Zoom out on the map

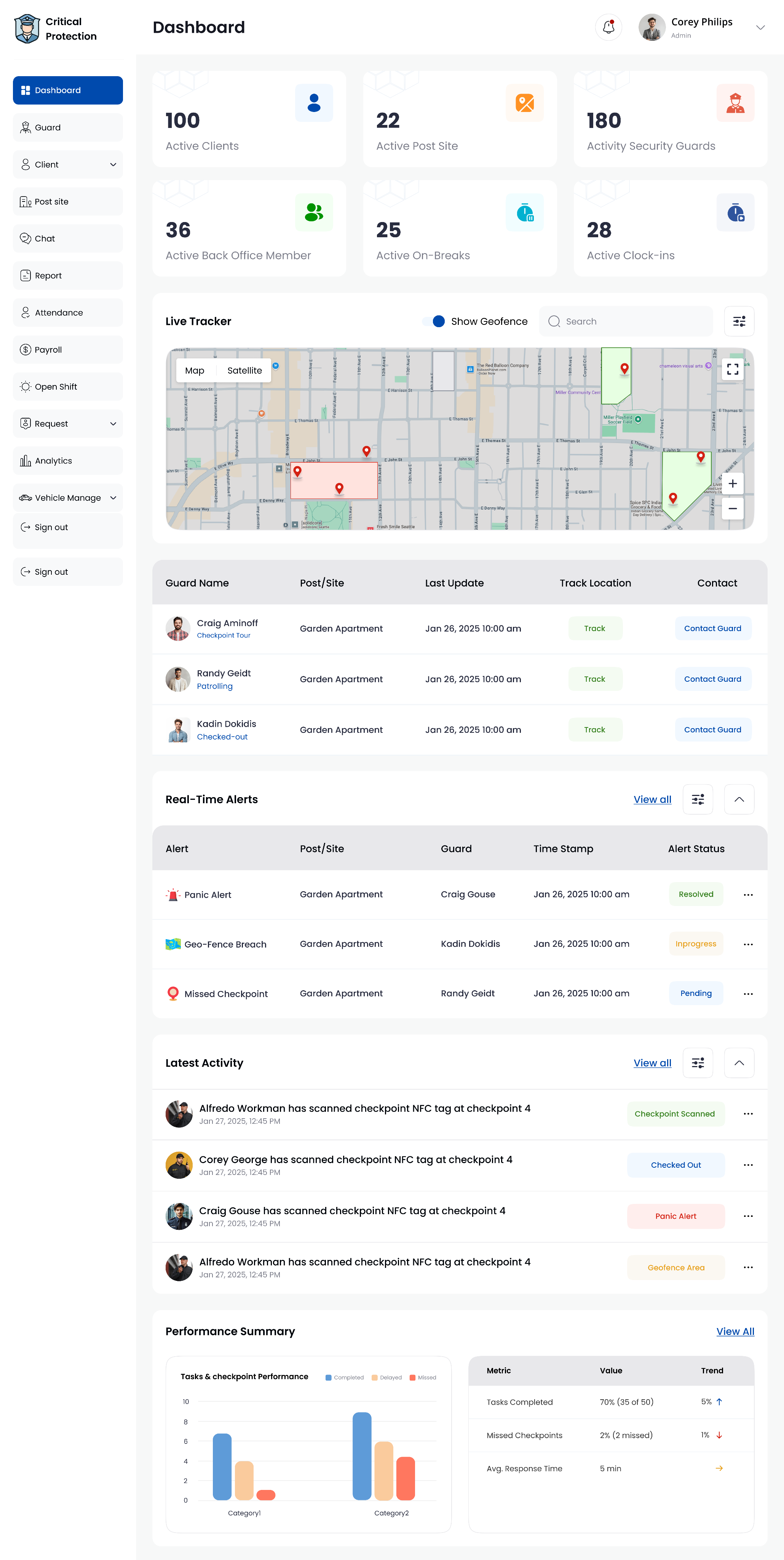[x=732, y=509]
